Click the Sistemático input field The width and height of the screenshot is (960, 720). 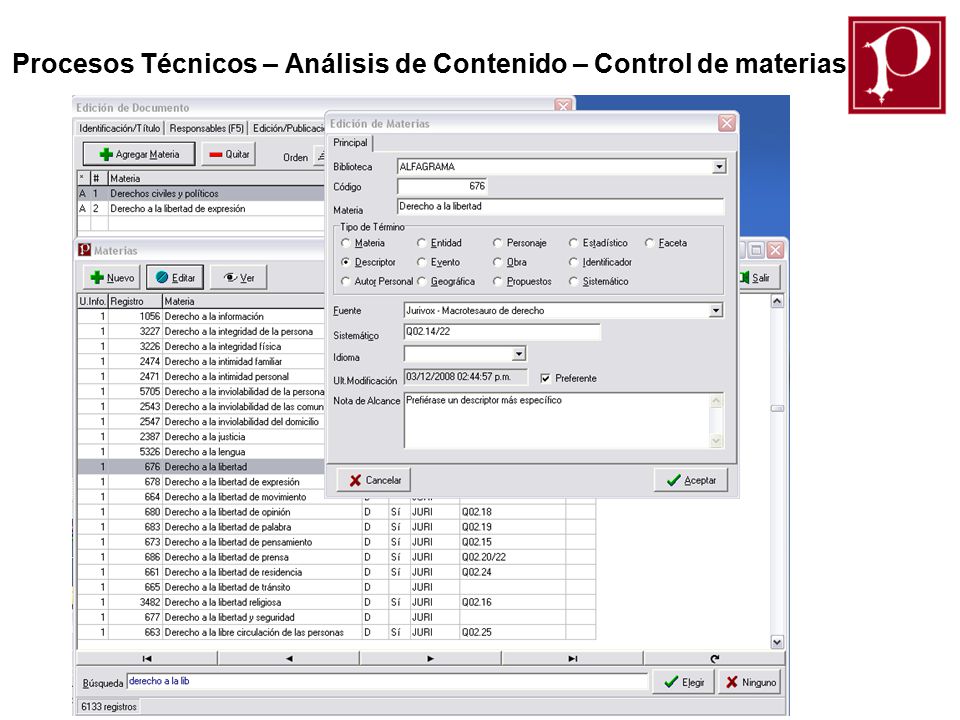click(502, 332)
